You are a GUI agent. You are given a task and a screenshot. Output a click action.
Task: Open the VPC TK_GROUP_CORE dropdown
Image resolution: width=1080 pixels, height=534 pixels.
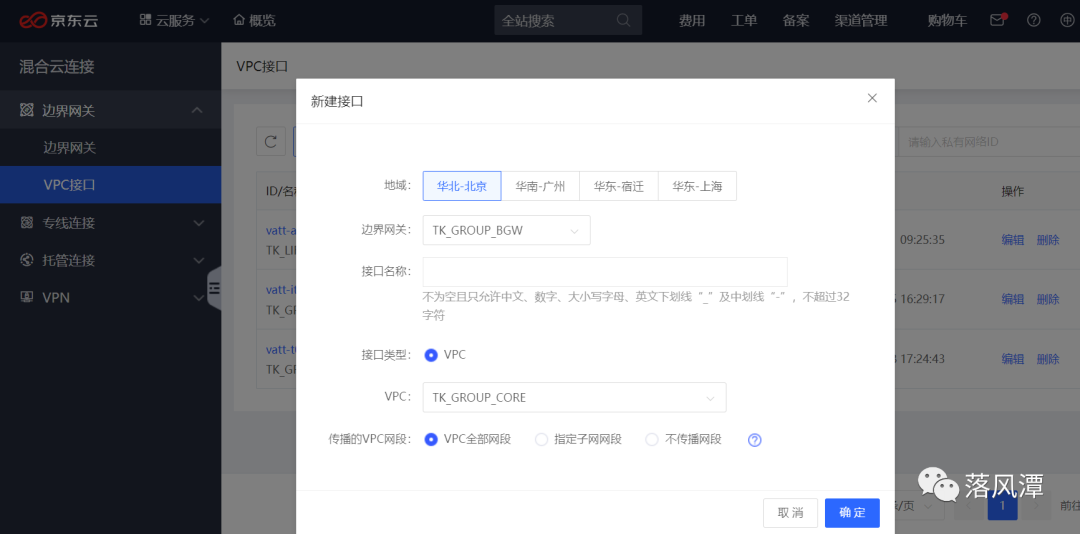click(574, 398)
